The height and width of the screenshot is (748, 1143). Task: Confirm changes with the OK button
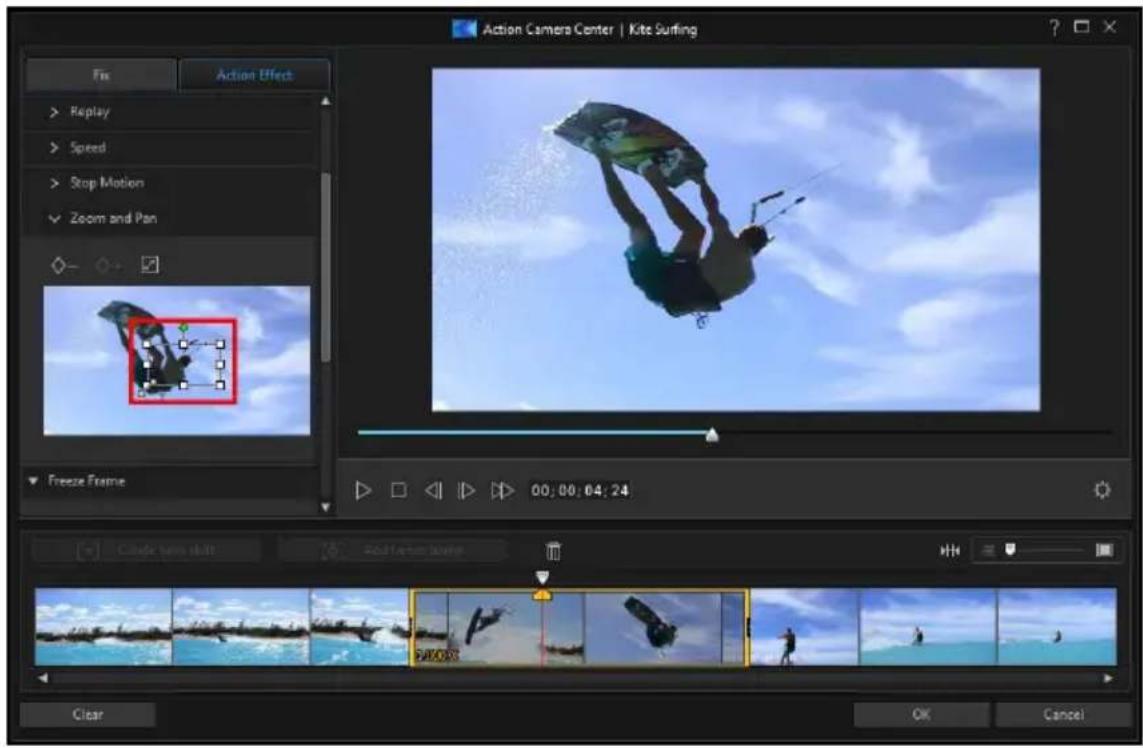[x=921, y=715]
